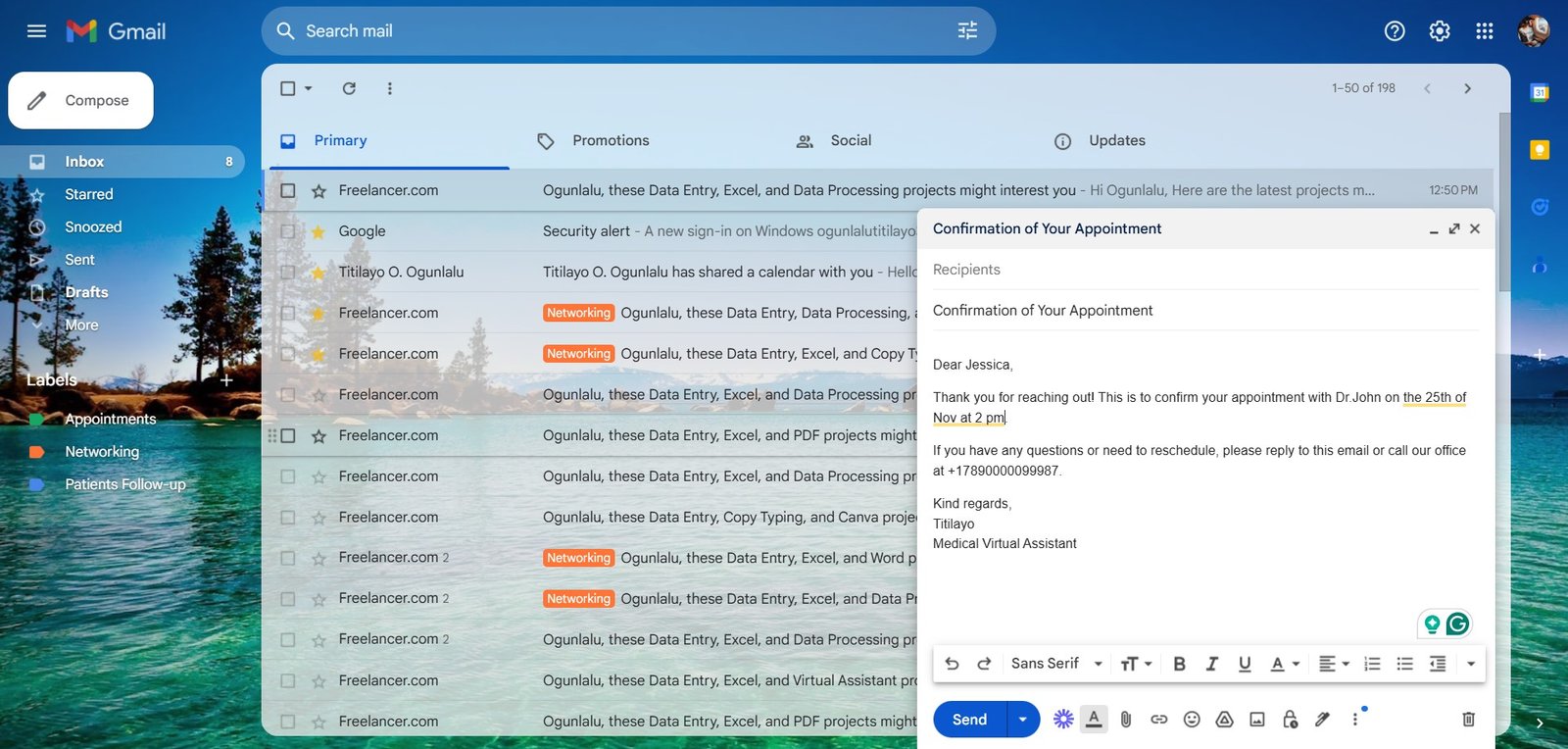Indent less in compose
This screenshot has width=1568, height=749.
(x=1438, y=664)
